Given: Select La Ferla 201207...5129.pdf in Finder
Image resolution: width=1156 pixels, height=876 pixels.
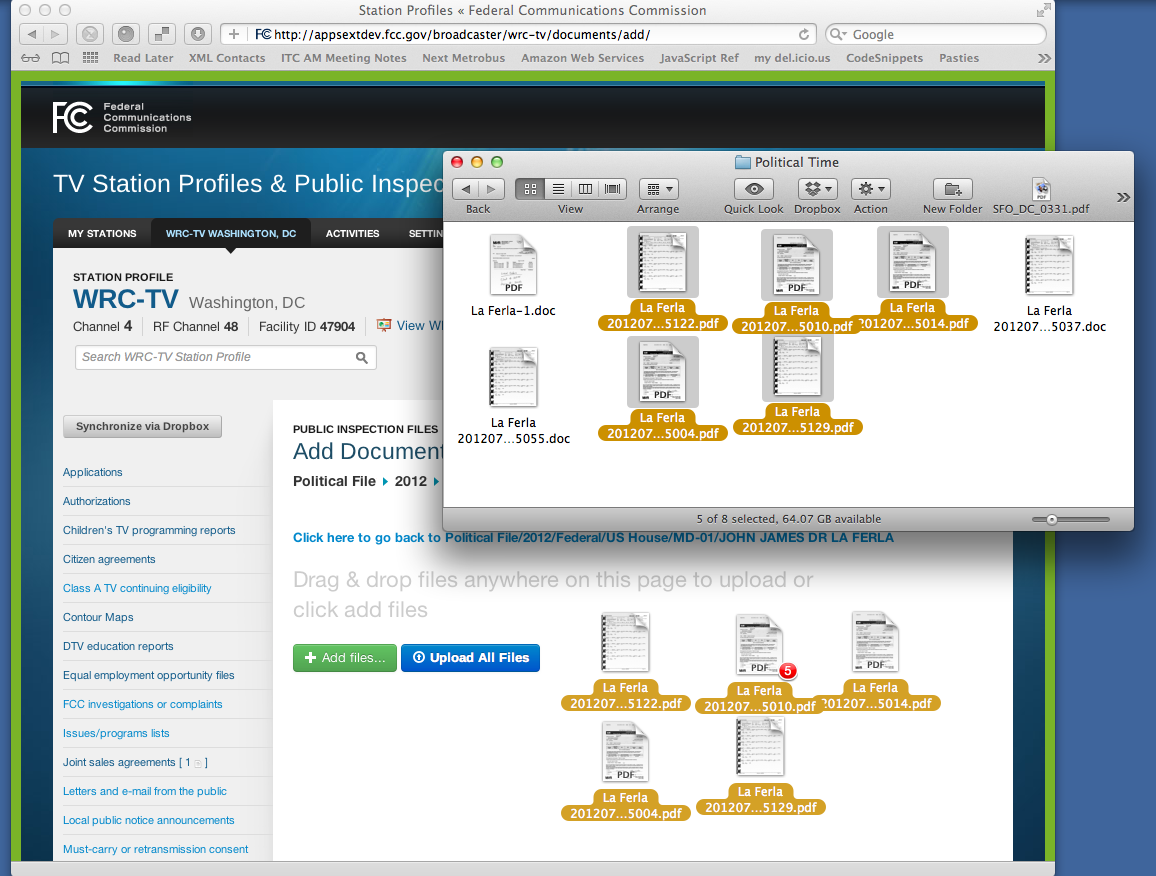Looking at the screenshot, I should coord(798,366).
